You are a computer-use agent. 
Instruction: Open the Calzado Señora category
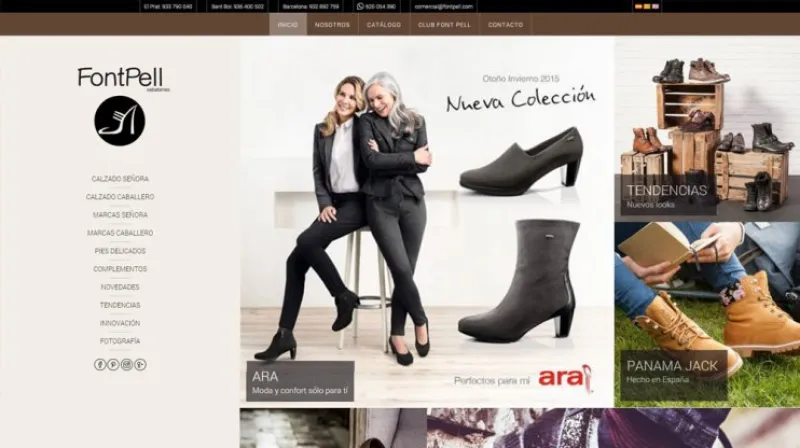point(120,179)
